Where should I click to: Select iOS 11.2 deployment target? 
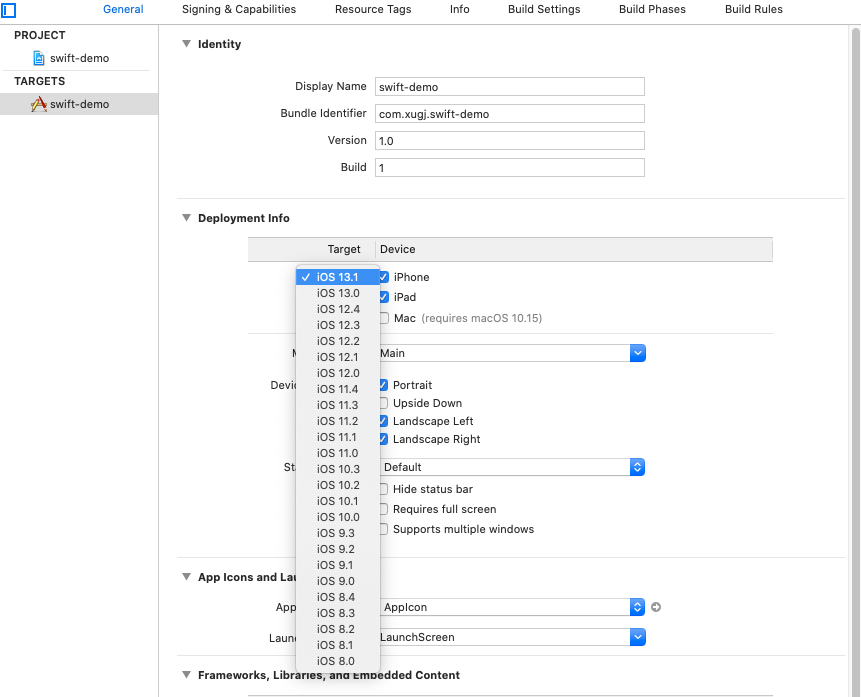[x=338, y=421]
